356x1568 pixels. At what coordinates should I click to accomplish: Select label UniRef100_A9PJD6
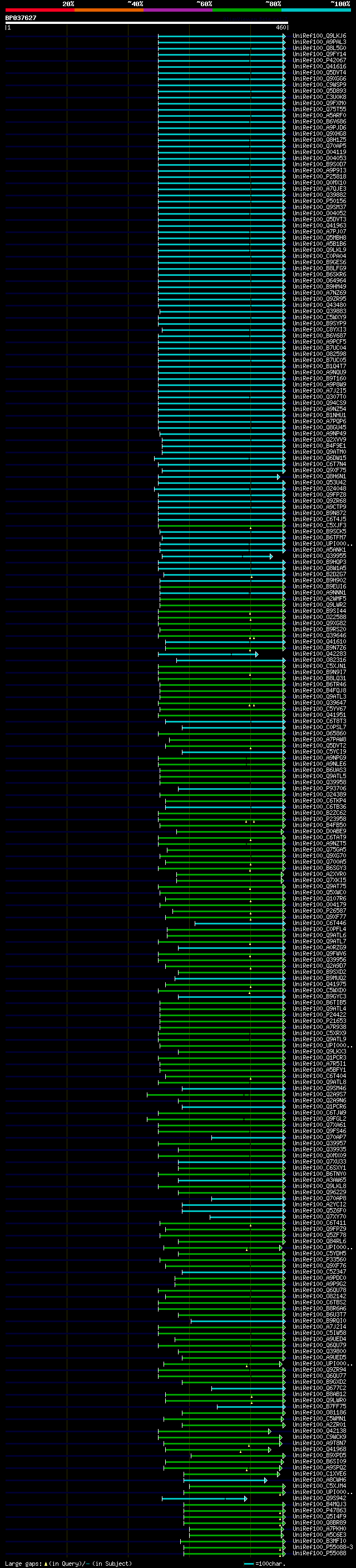click(319, 128)
